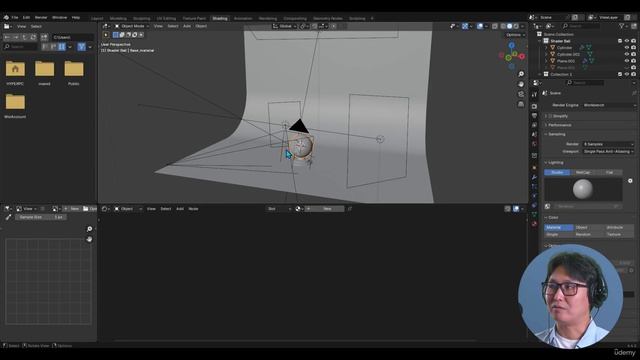Open the viewport View menu
640x360 pixels.
click(158, 26)
